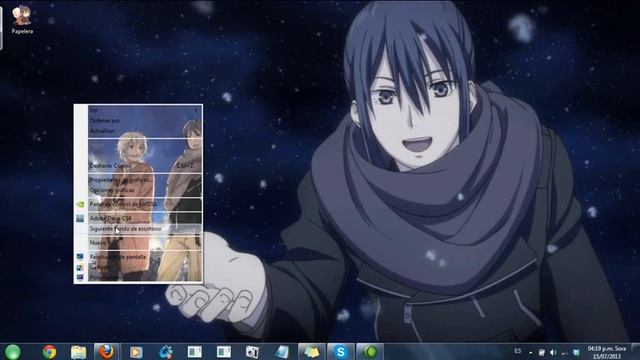Open the Action Center tray flag icon

[541, 352]
